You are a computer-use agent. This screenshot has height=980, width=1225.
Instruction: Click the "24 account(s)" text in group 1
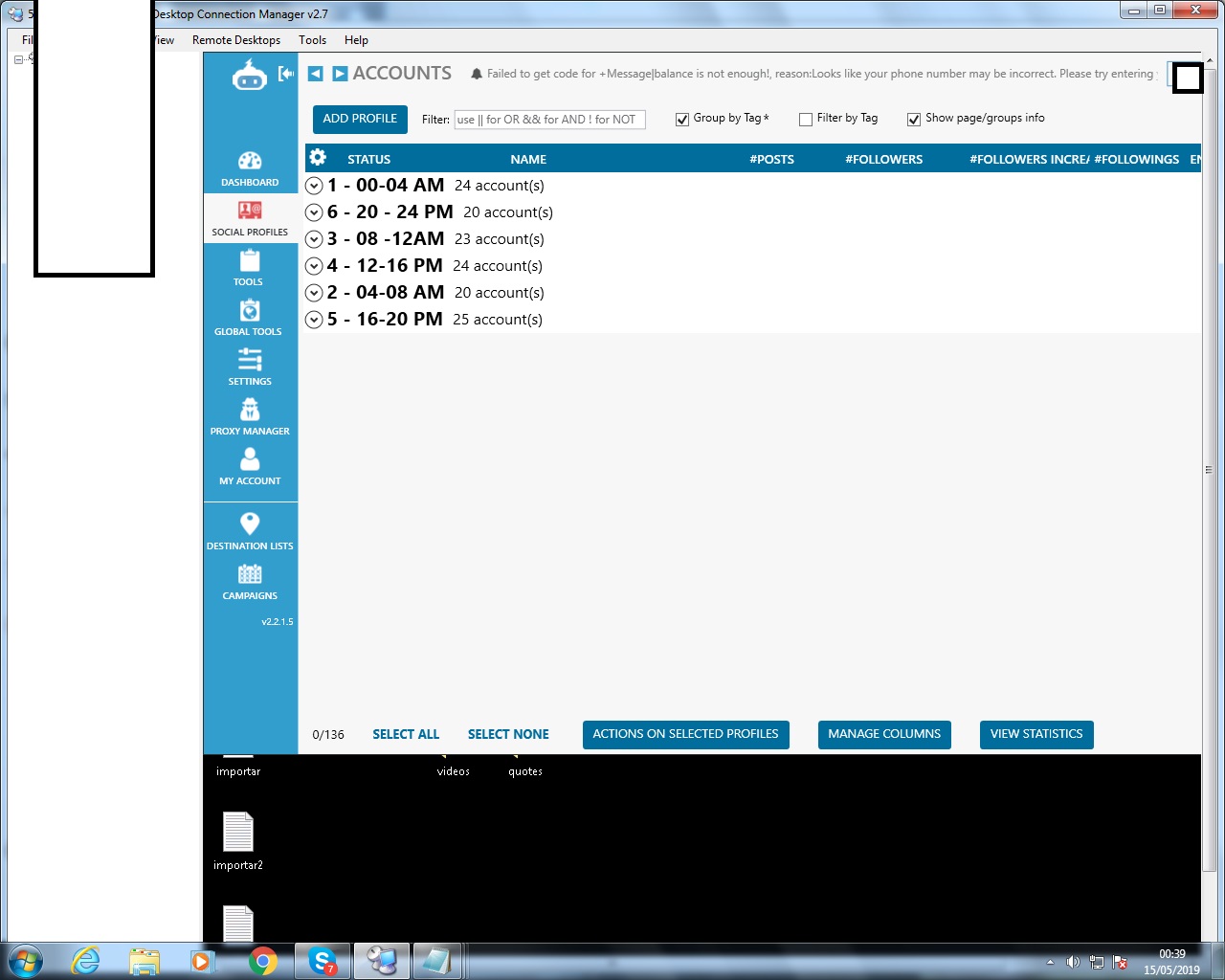point(500,186)
